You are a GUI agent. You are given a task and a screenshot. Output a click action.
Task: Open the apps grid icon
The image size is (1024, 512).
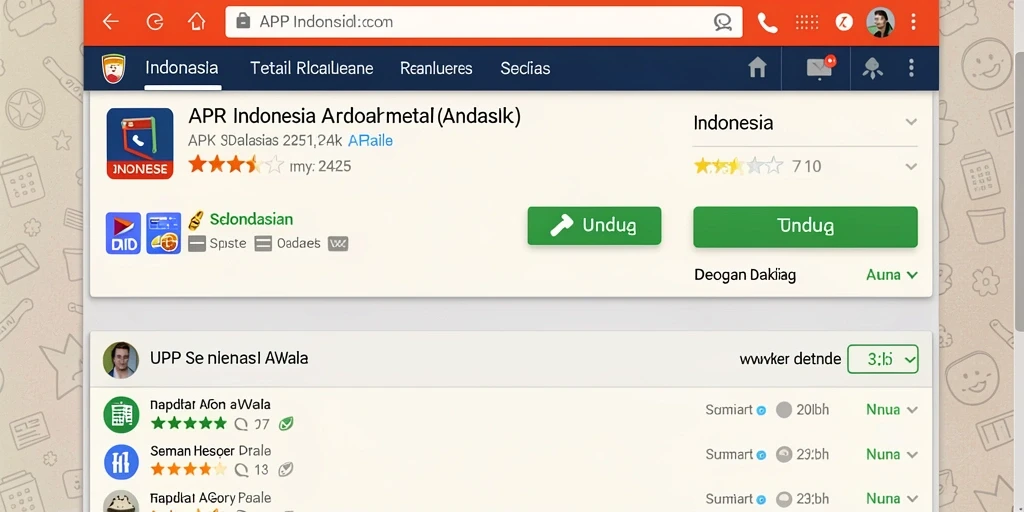click(807, 22)
